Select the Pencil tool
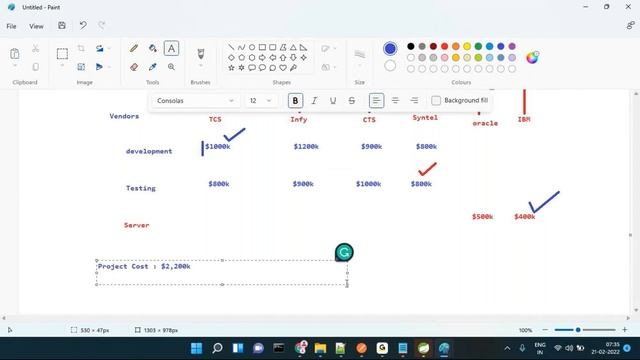The height and width of the screenshot is (360, 640). pos(133,49)
